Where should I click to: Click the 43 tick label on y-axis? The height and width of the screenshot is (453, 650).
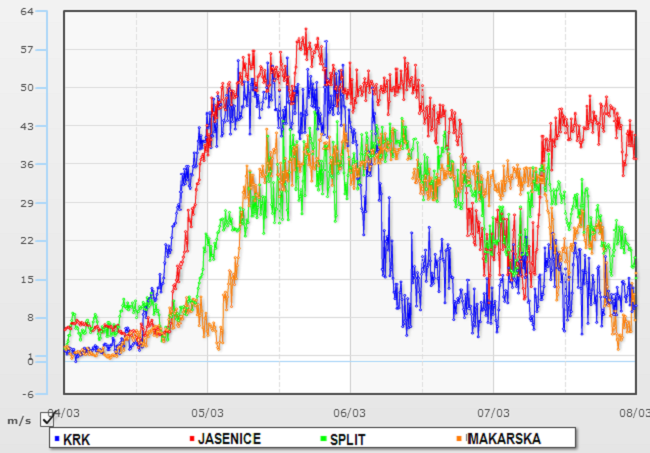[x=27, y=127]
